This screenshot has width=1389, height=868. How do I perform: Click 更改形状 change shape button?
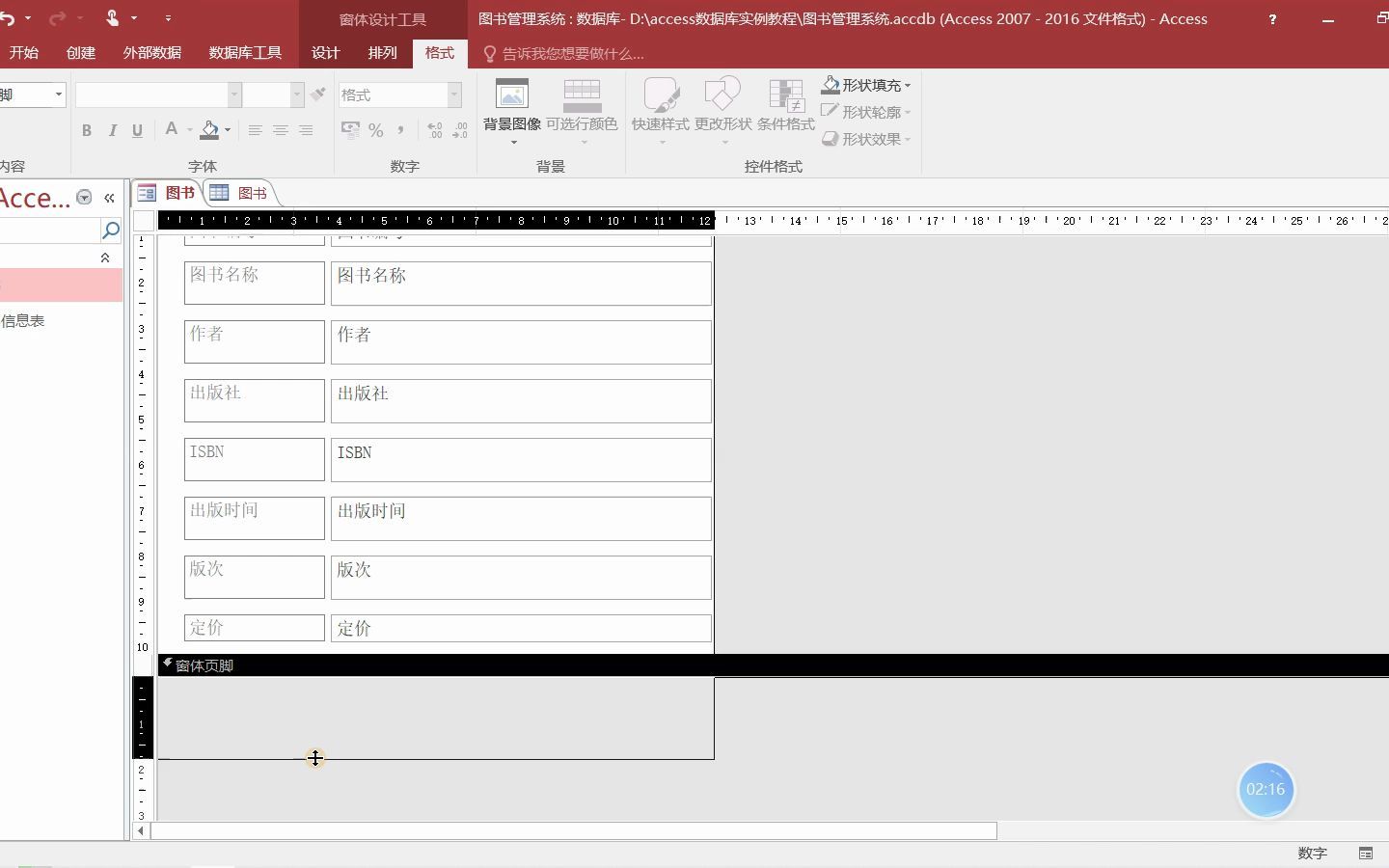click(723, 112)
